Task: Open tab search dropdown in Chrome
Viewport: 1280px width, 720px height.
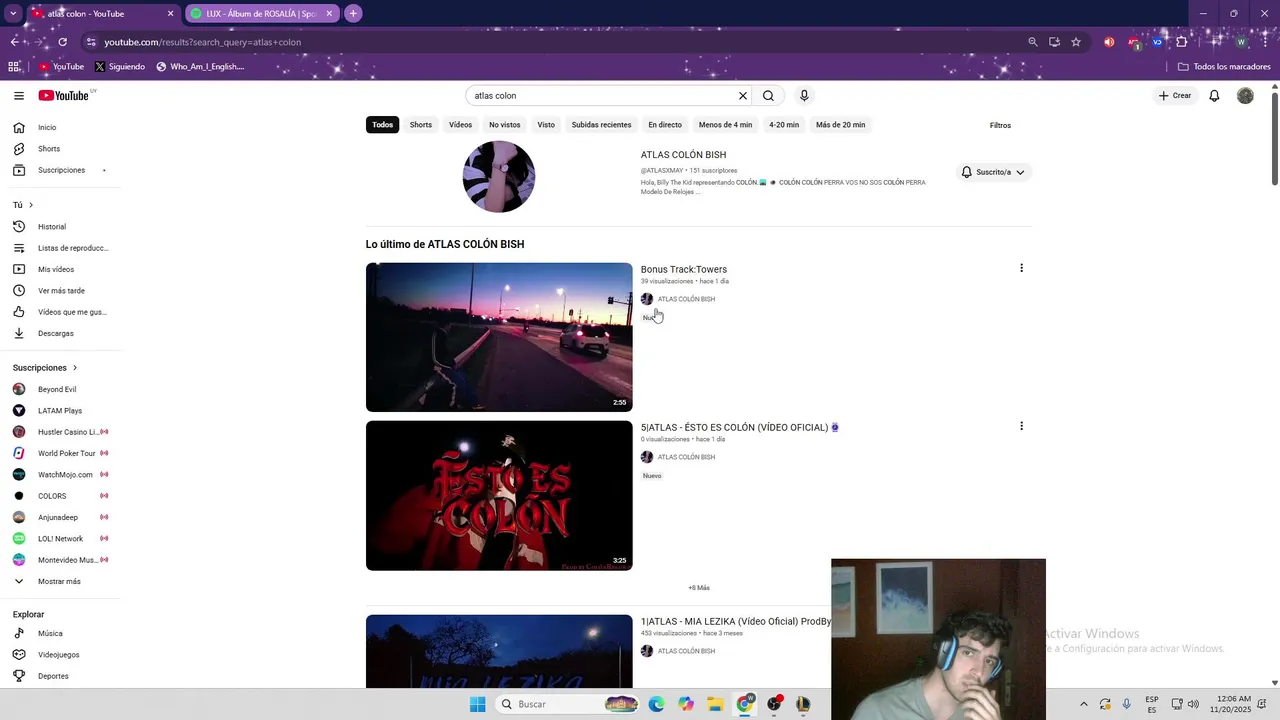Action: click(x=13, y=14)
